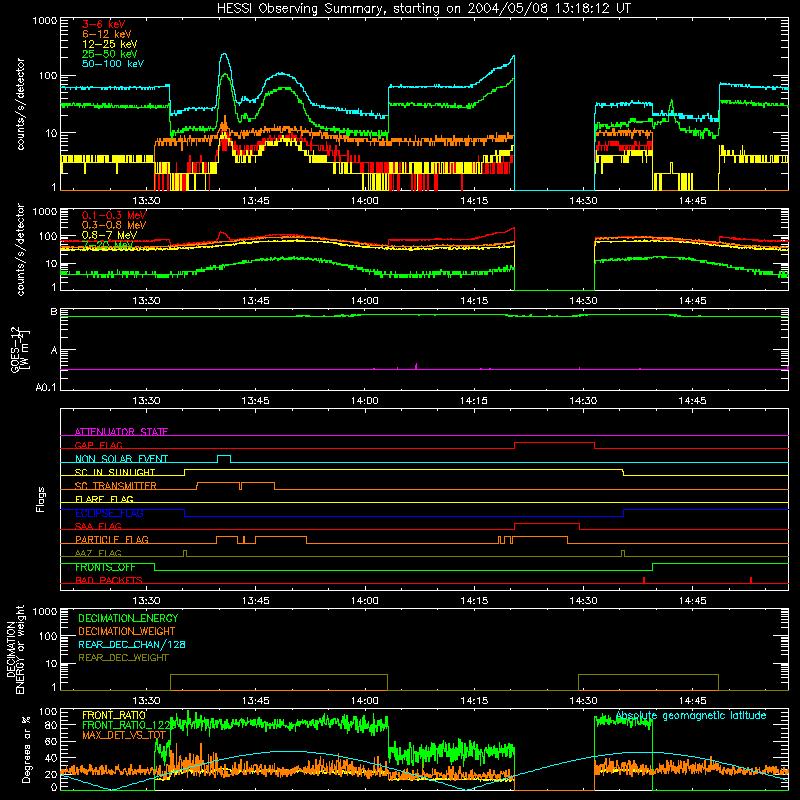Screen dimensions: 800x800
Task: Select the SC_TRANSMITTER flag label
Action: click(x=115, y=486)
